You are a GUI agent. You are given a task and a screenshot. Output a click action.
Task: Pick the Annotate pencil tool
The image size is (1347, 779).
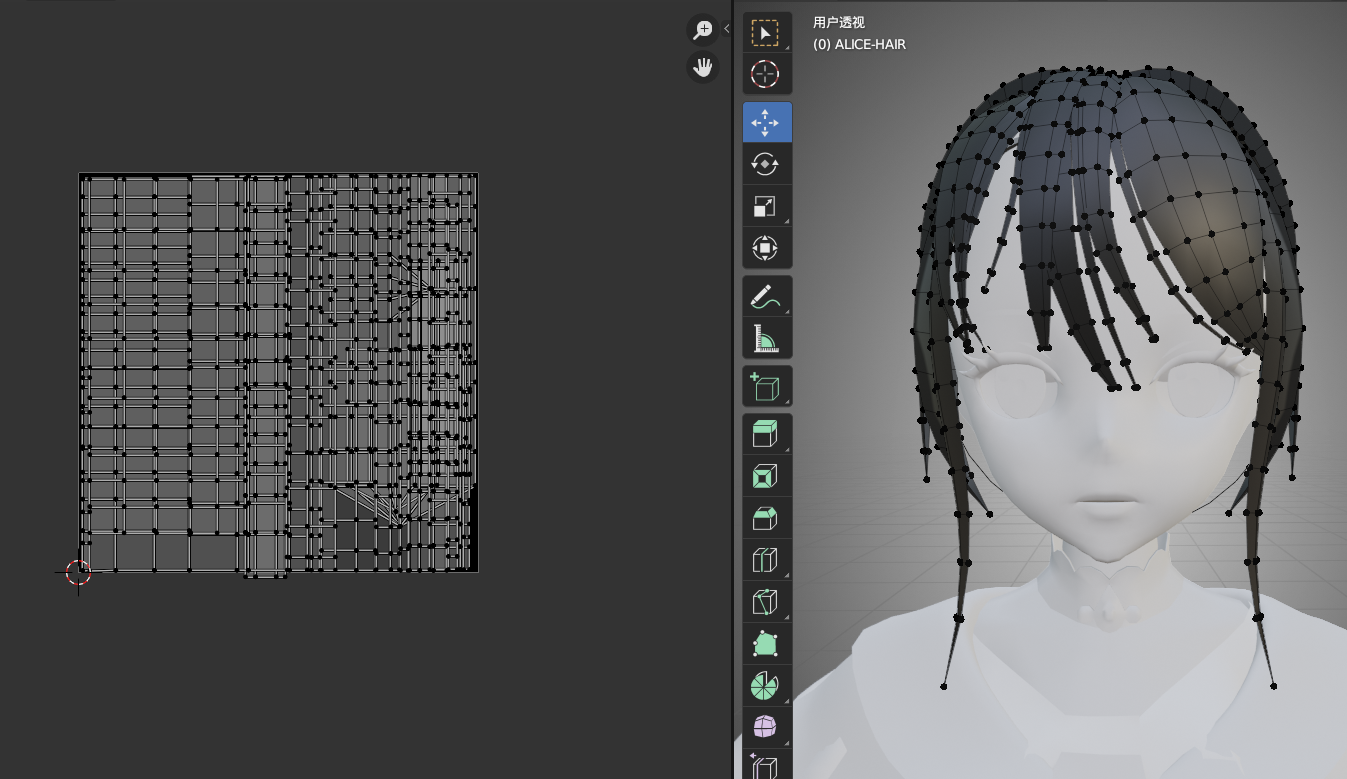tap(765, 295)
